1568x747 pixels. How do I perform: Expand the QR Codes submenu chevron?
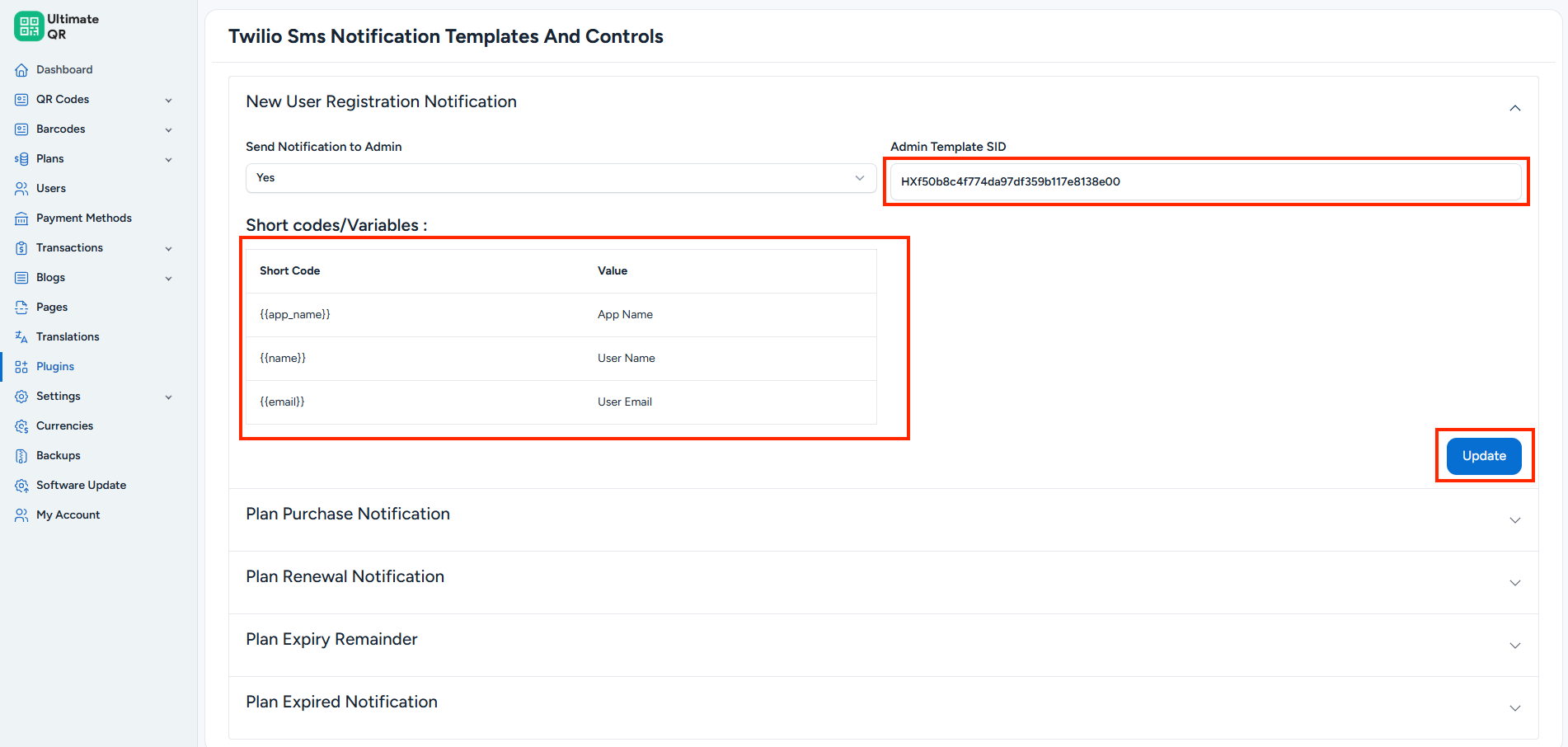pyautogui.click(x=168, y=101)
